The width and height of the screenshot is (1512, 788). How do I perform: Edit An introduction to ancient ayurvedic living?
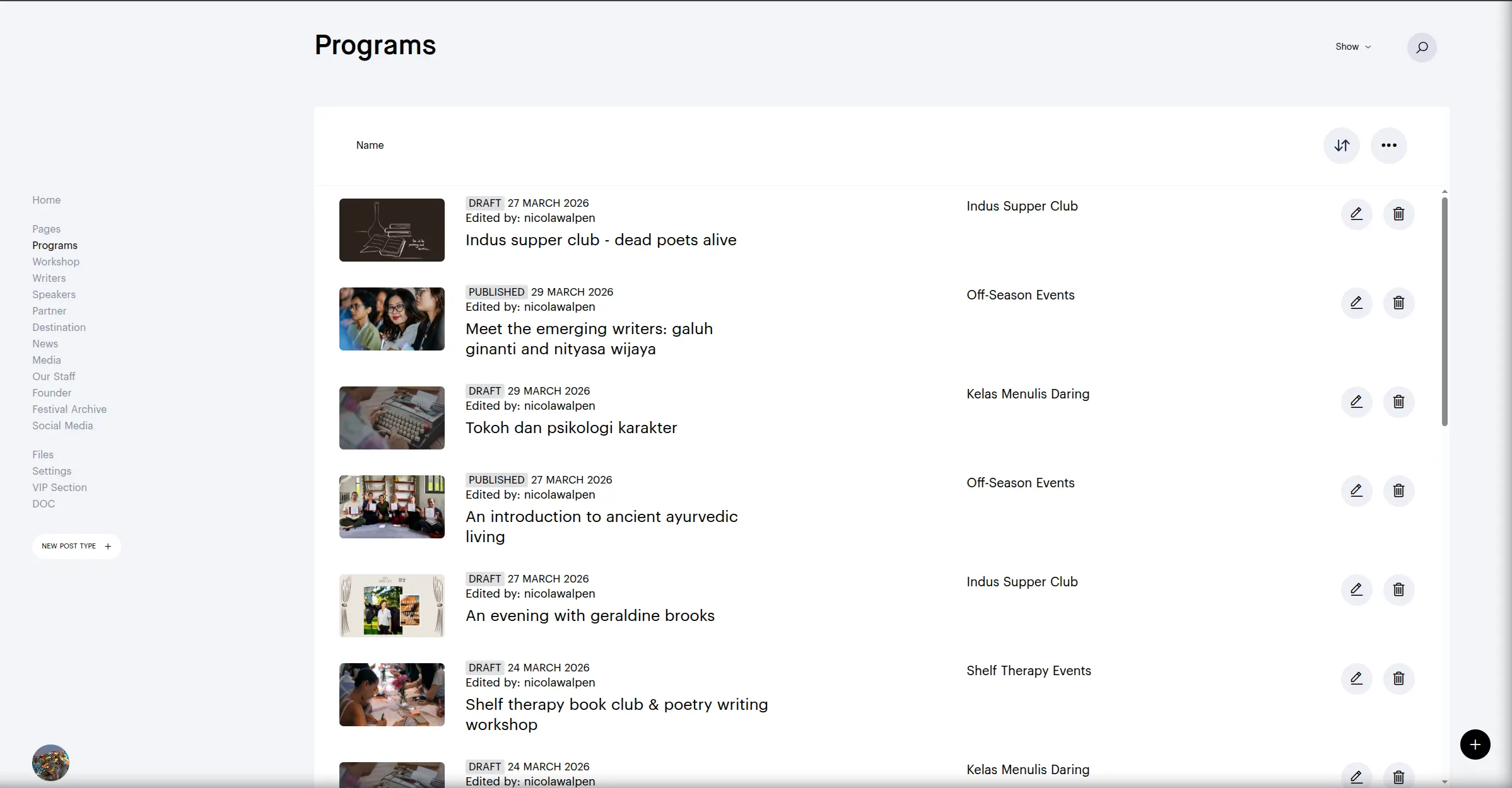(x=1356, y=491)
